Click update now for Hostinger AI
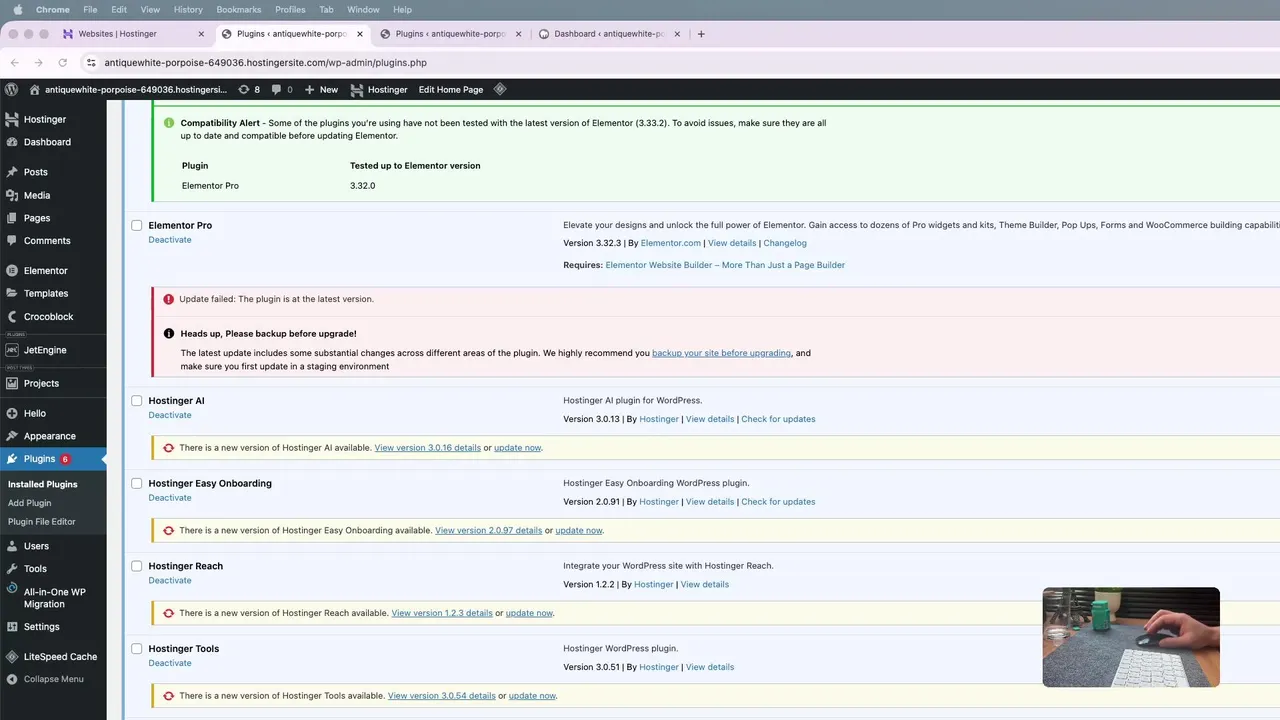Viewport: 1280px width, 720px height. 518,448
